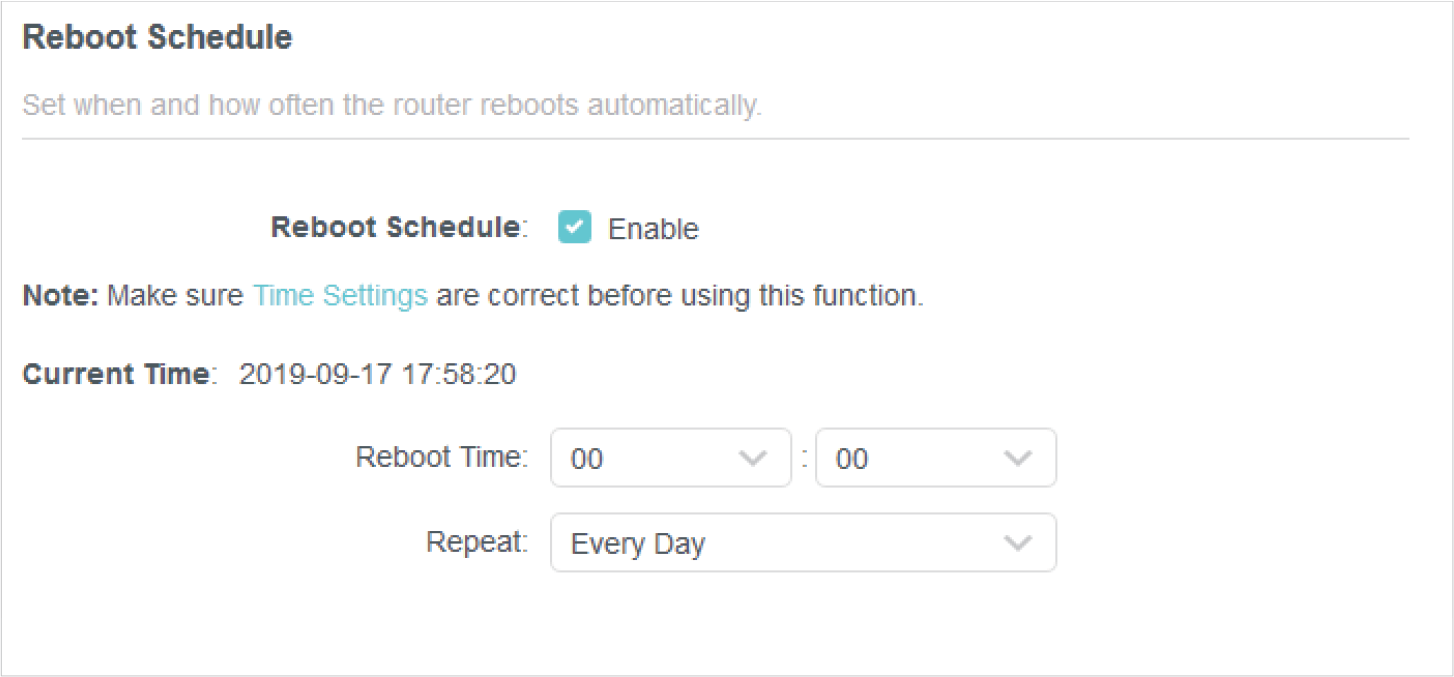The height and width of the screenshot is (677, 1454).
Task: Click the Reboot Schedule page heading
Action: [x=157, y=38]
